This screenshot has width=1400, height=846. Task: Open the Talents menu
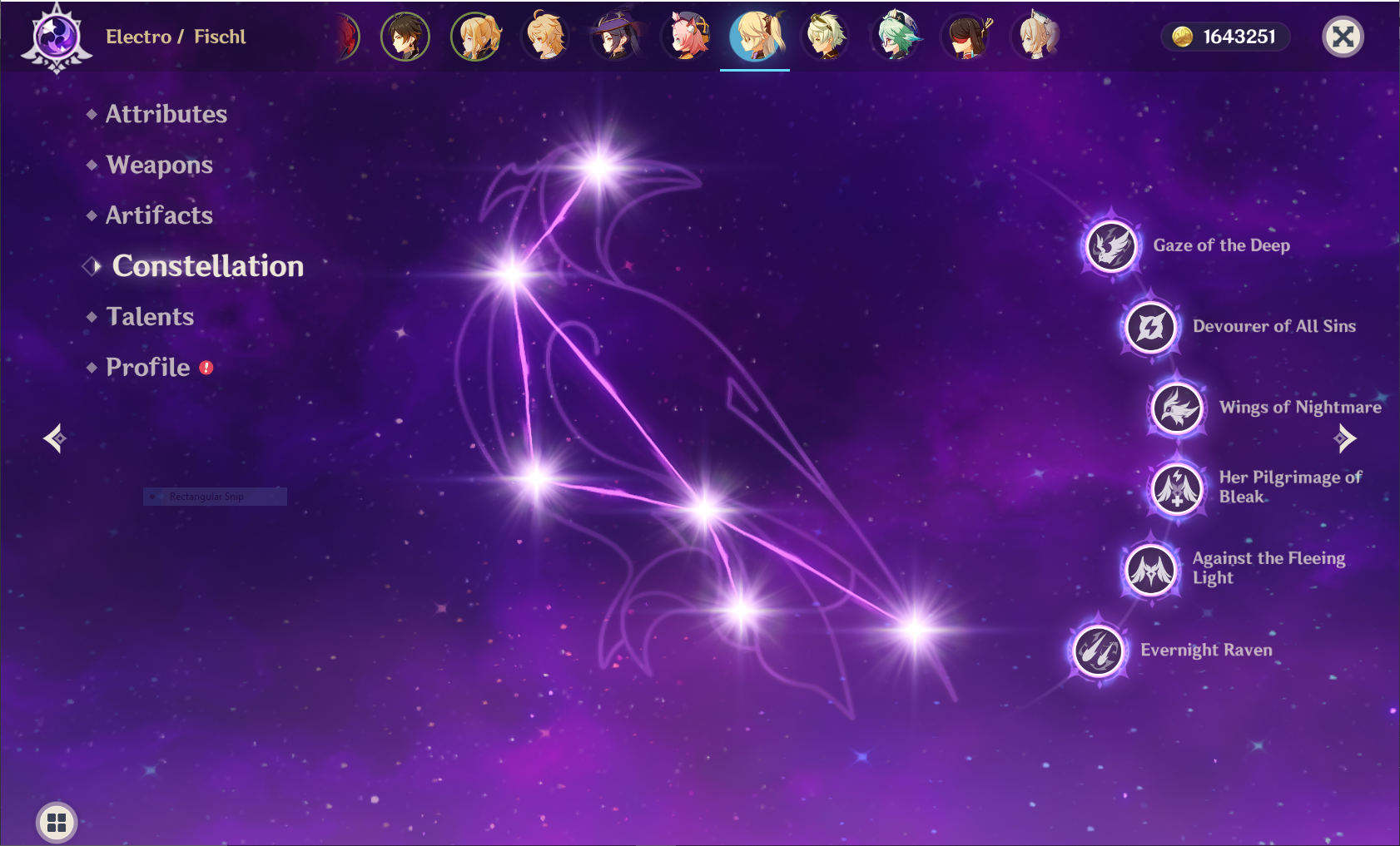150,317
